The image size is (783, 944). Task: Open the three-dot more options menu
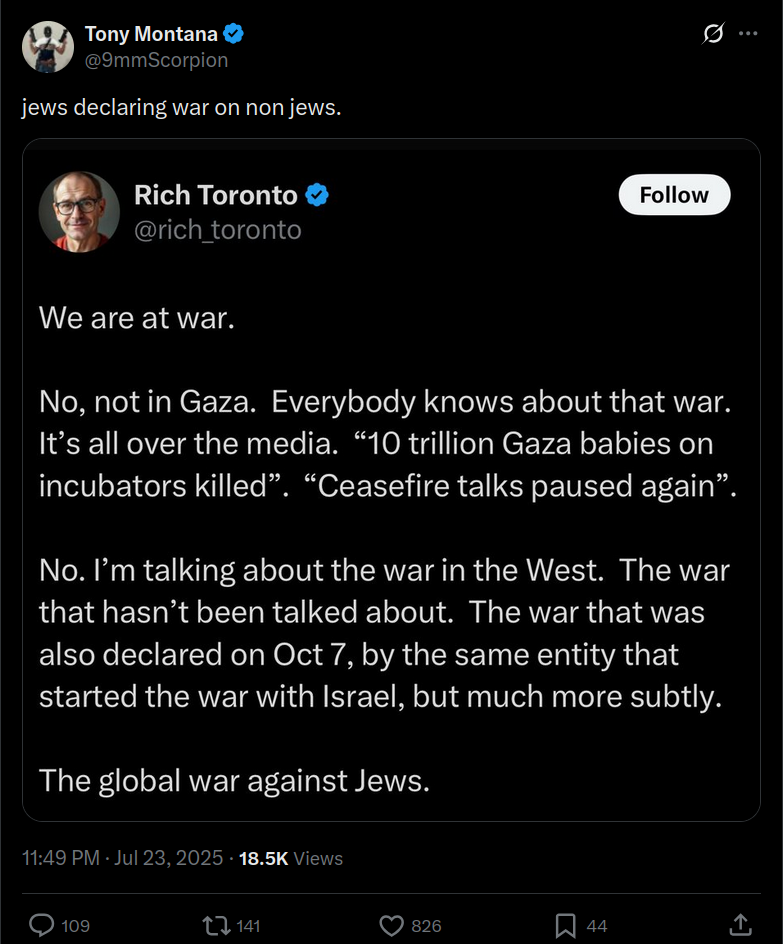(x=748, y=34)
